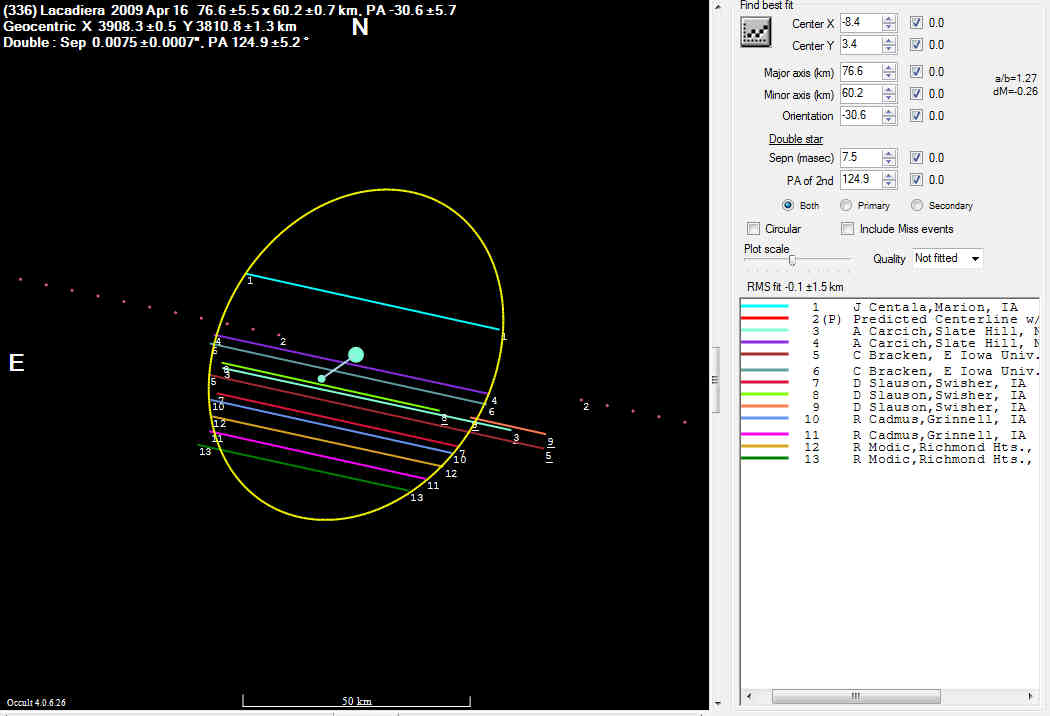This screenshot has width=1050, height=716.
Task: Decrease Center Y with the down arrow
Action: tap(889, 49)
